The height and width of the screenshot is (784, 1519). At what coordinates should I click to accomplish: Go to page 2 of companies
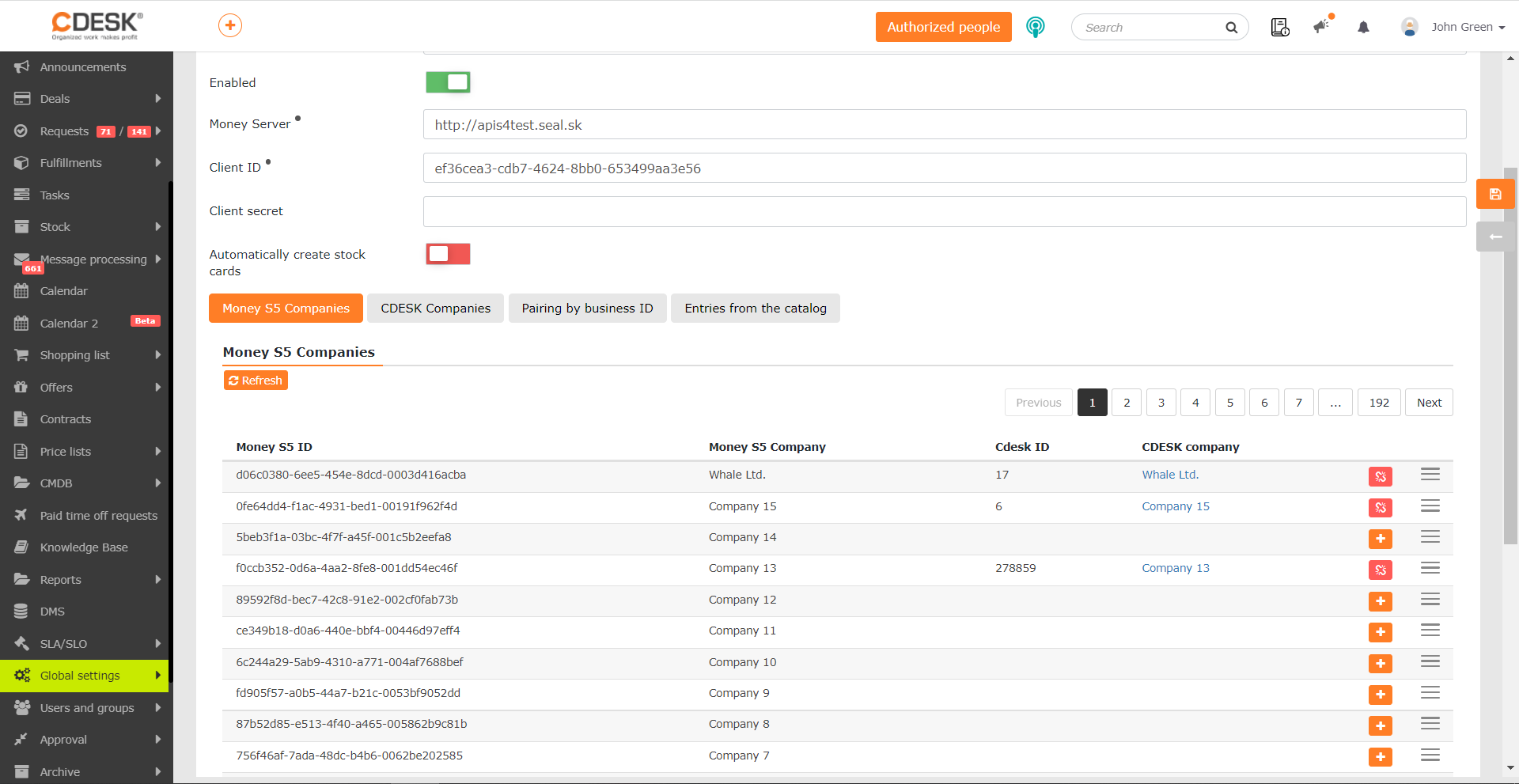(x=1127, y=403)
